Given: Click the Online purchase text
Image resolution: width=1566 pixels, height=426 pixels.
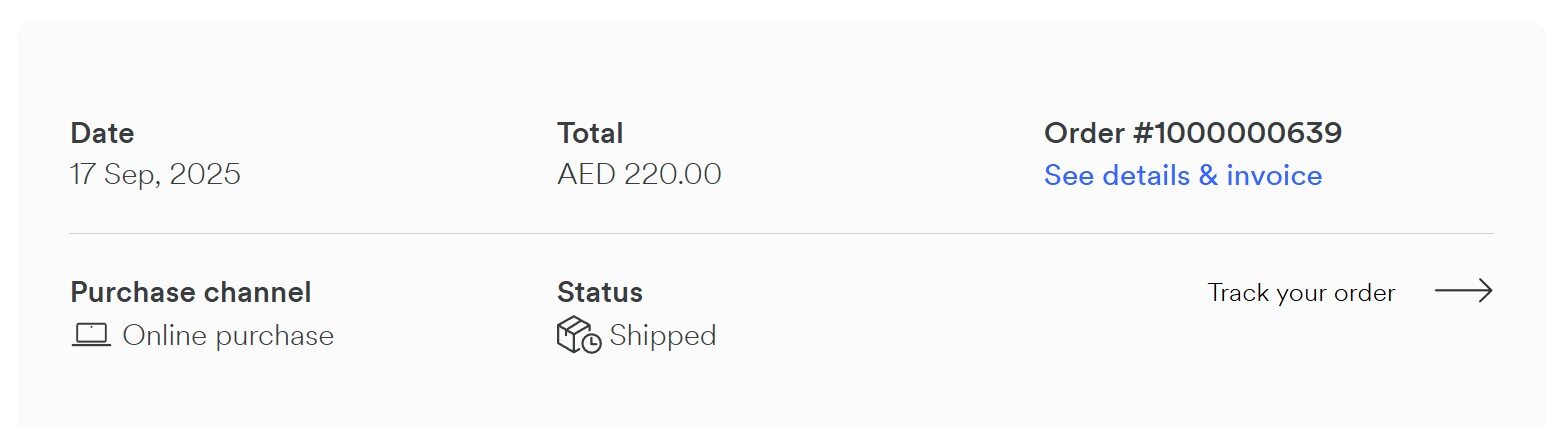Looking at the screenshot, I should [228, 335].
